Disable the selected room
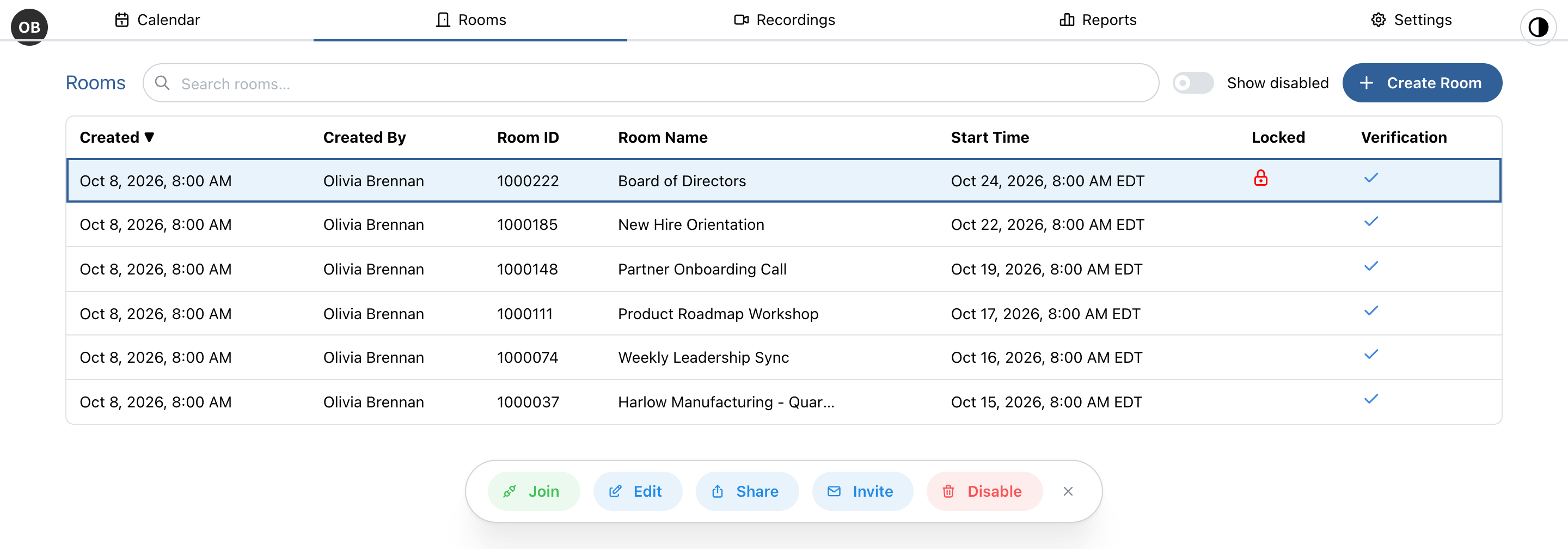 pyautogui.click(x=984, y=491)
